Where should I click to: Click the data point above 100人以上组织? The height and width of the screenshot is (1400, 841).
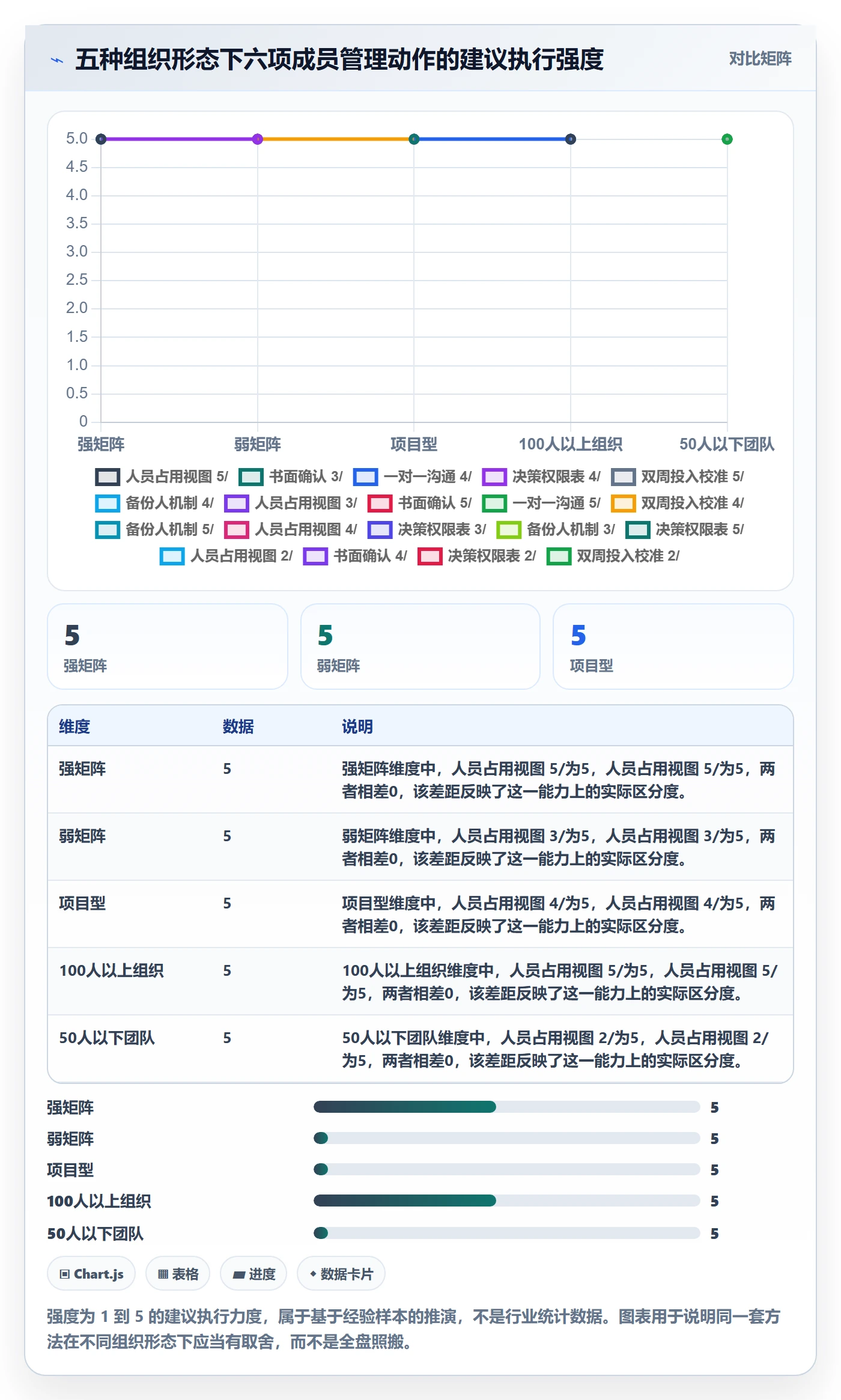point(571,139)
